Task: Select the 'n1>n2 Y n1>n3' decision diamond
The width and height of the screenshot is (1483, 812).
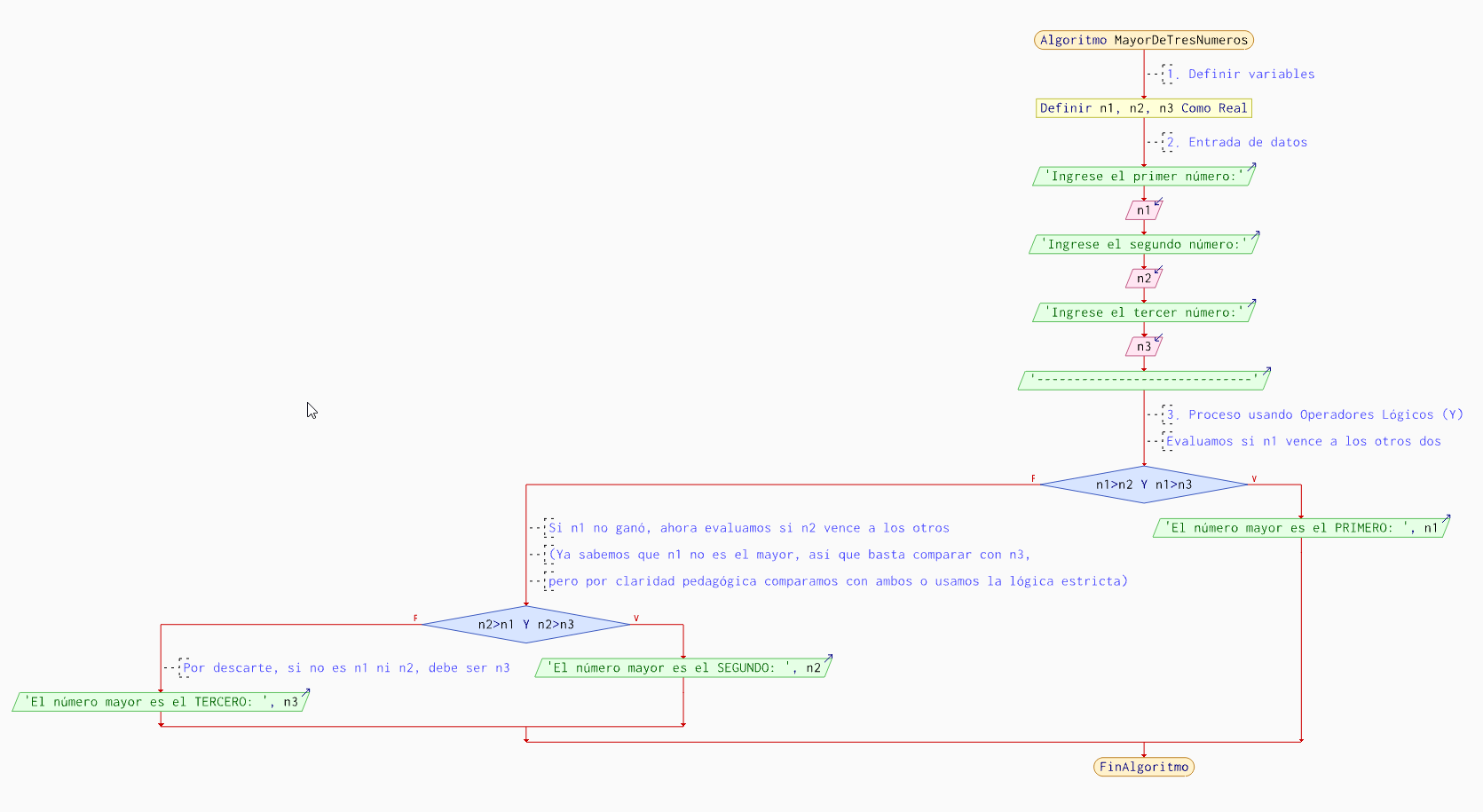Action: tap(1143, 485)
